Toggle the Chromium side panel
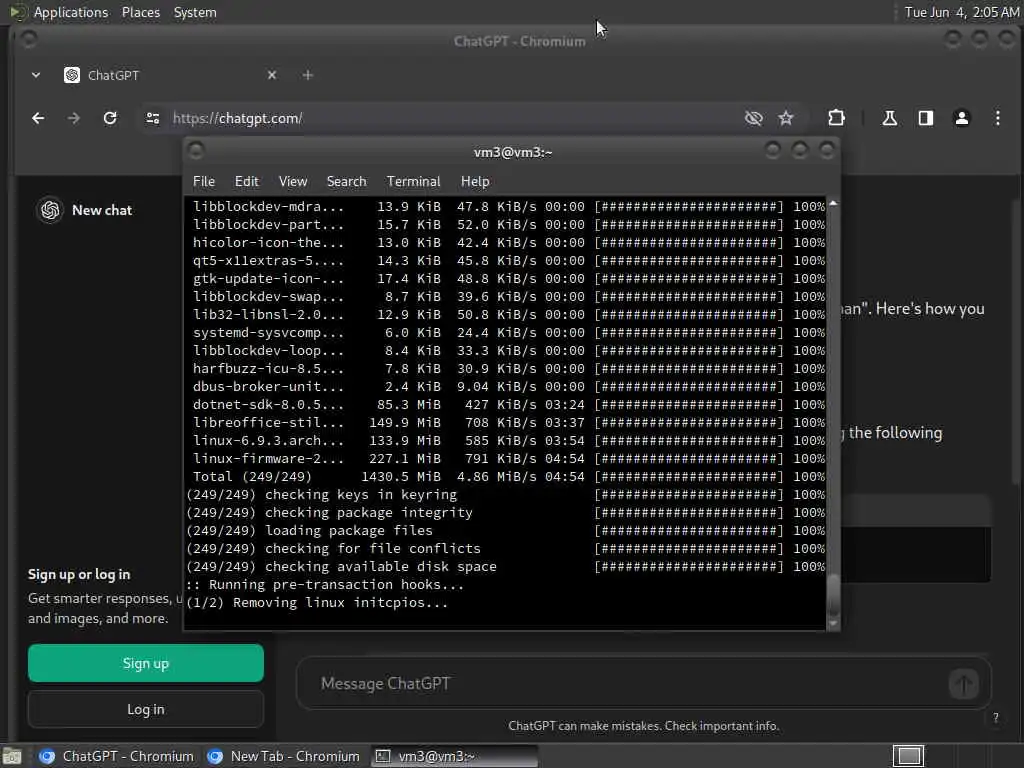The image size is (1024, 768). 925,118
